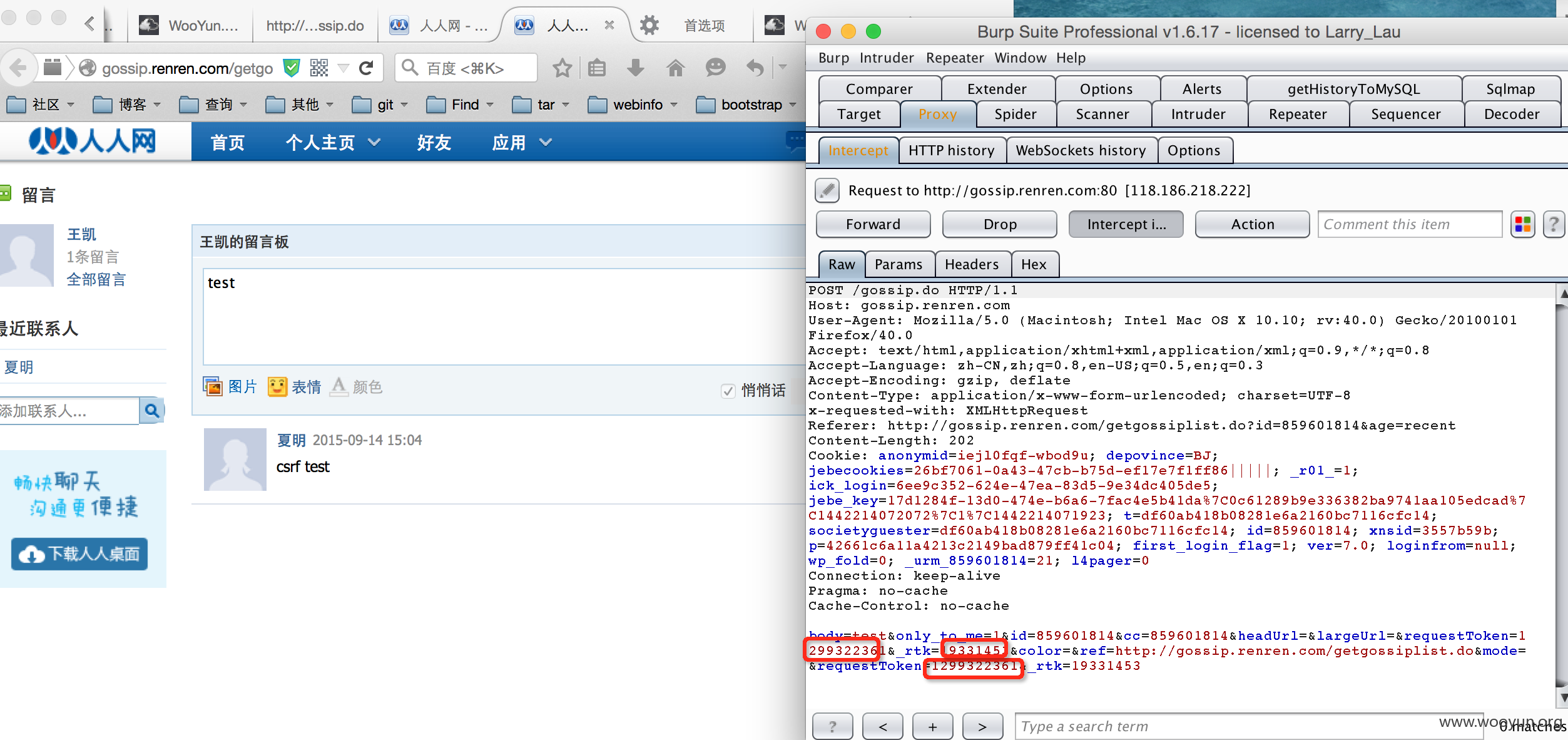The width and height of the screenshot is (1568, 740).
Task: Open the 全部留言 link
Action: [96, 279]
